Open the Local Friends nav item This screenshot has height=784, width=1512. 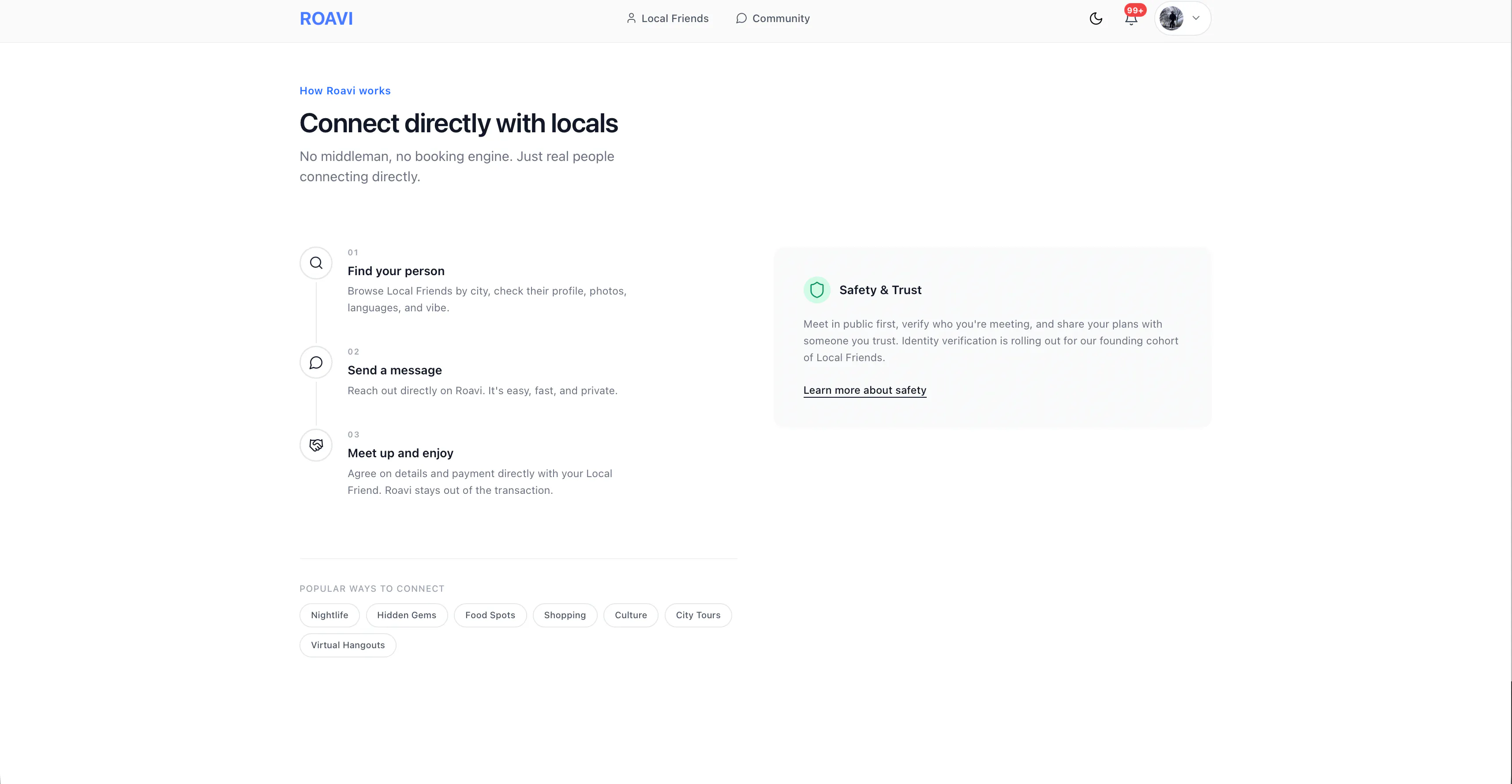coord(667,18)
